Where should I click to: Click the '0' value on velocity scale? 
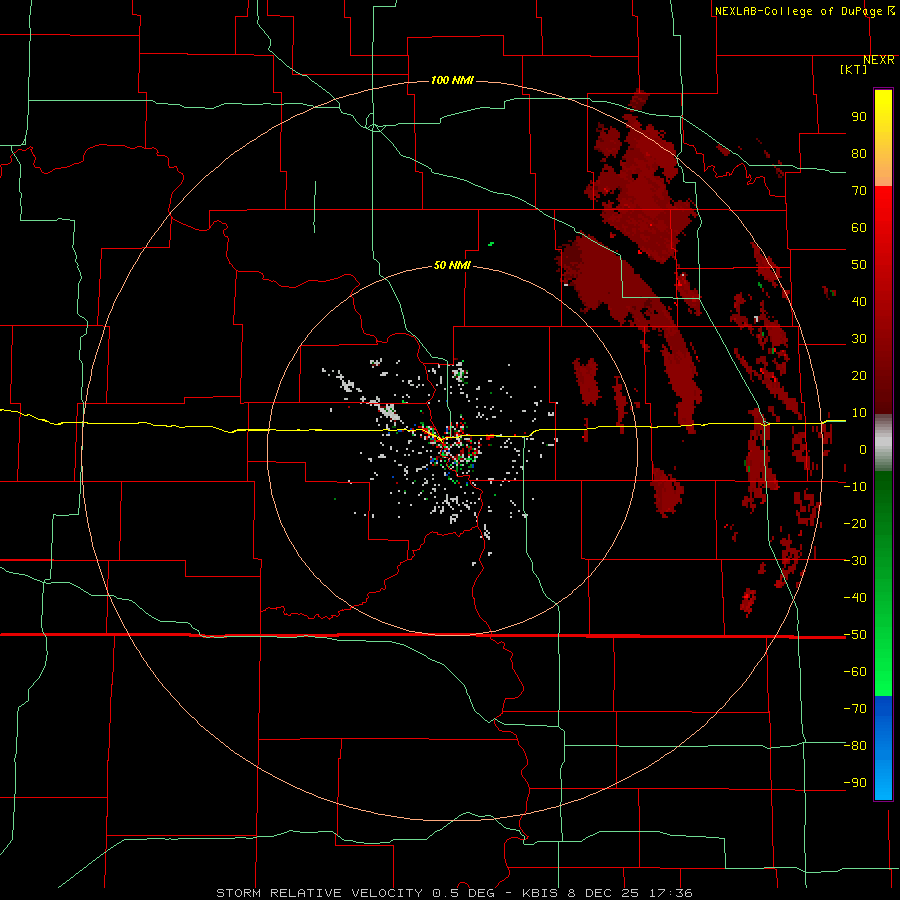point(862,449)
